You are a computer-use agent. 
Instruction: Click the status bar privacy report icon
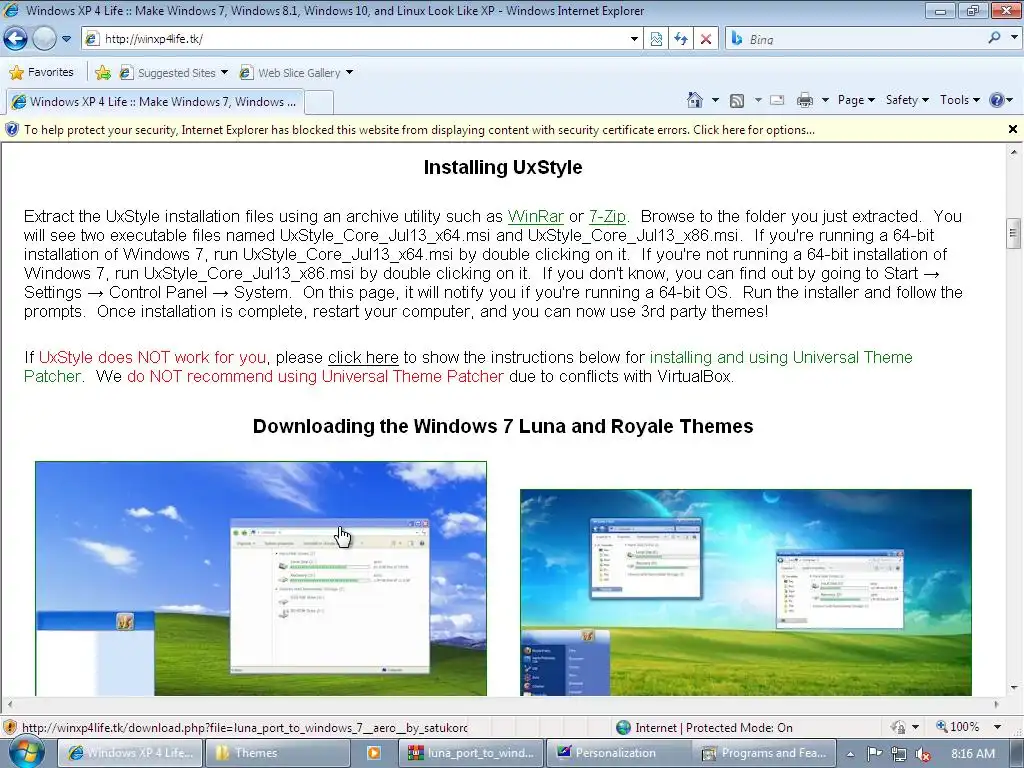click(899, 727)
